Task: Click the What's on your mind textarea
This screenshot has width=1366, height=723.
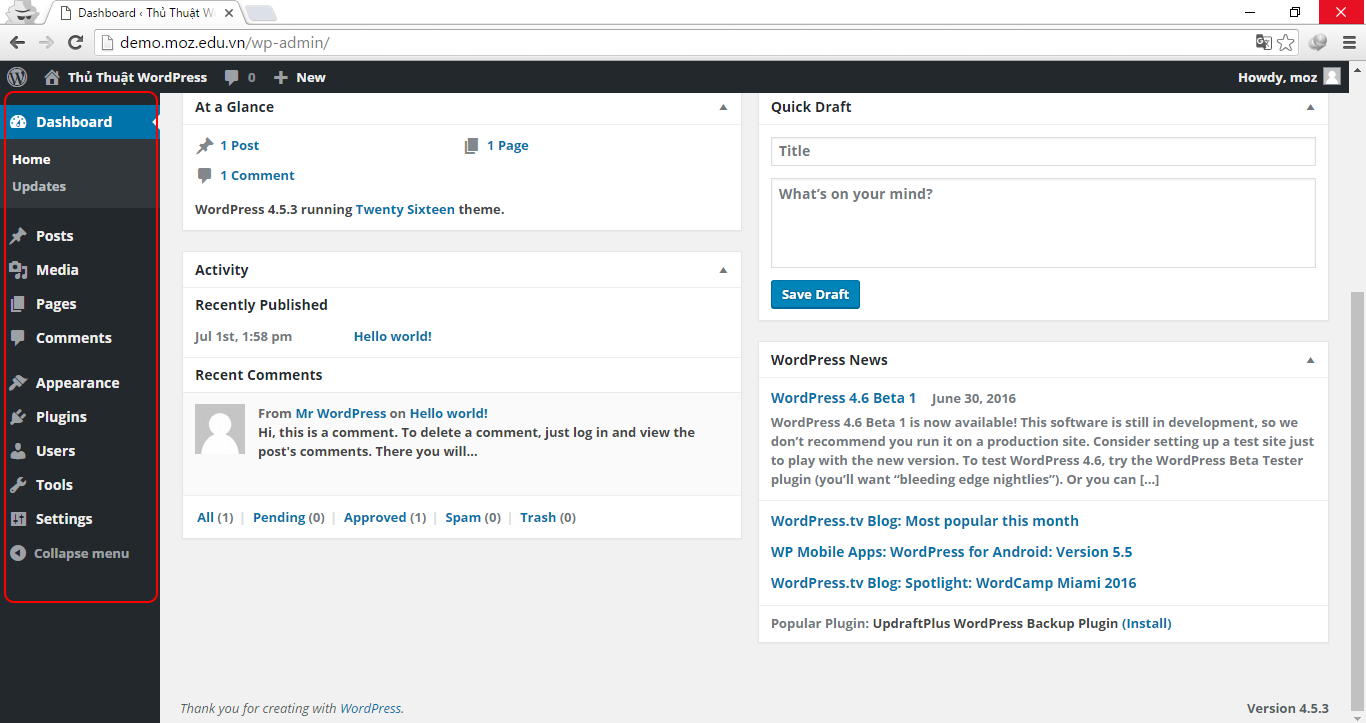Action: (x=1043, y=223)
